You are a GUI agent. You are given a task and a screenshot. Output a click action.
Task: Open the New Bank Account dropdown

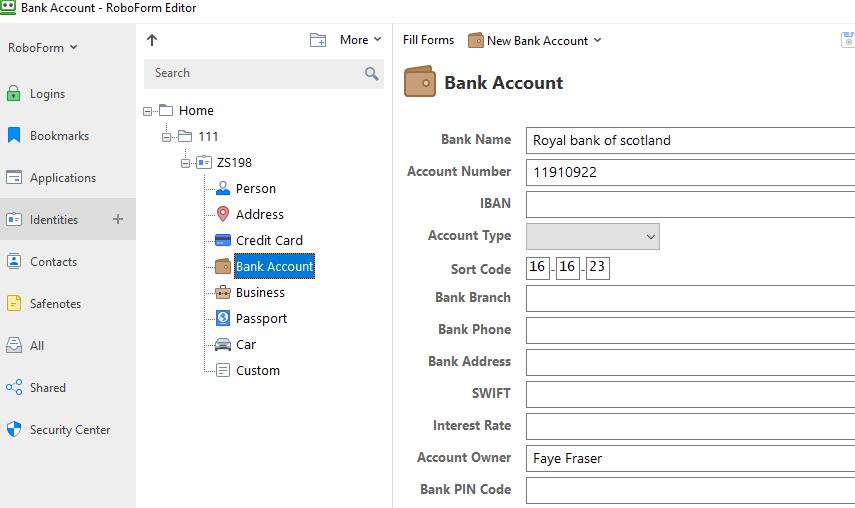[x=535, y=40]
